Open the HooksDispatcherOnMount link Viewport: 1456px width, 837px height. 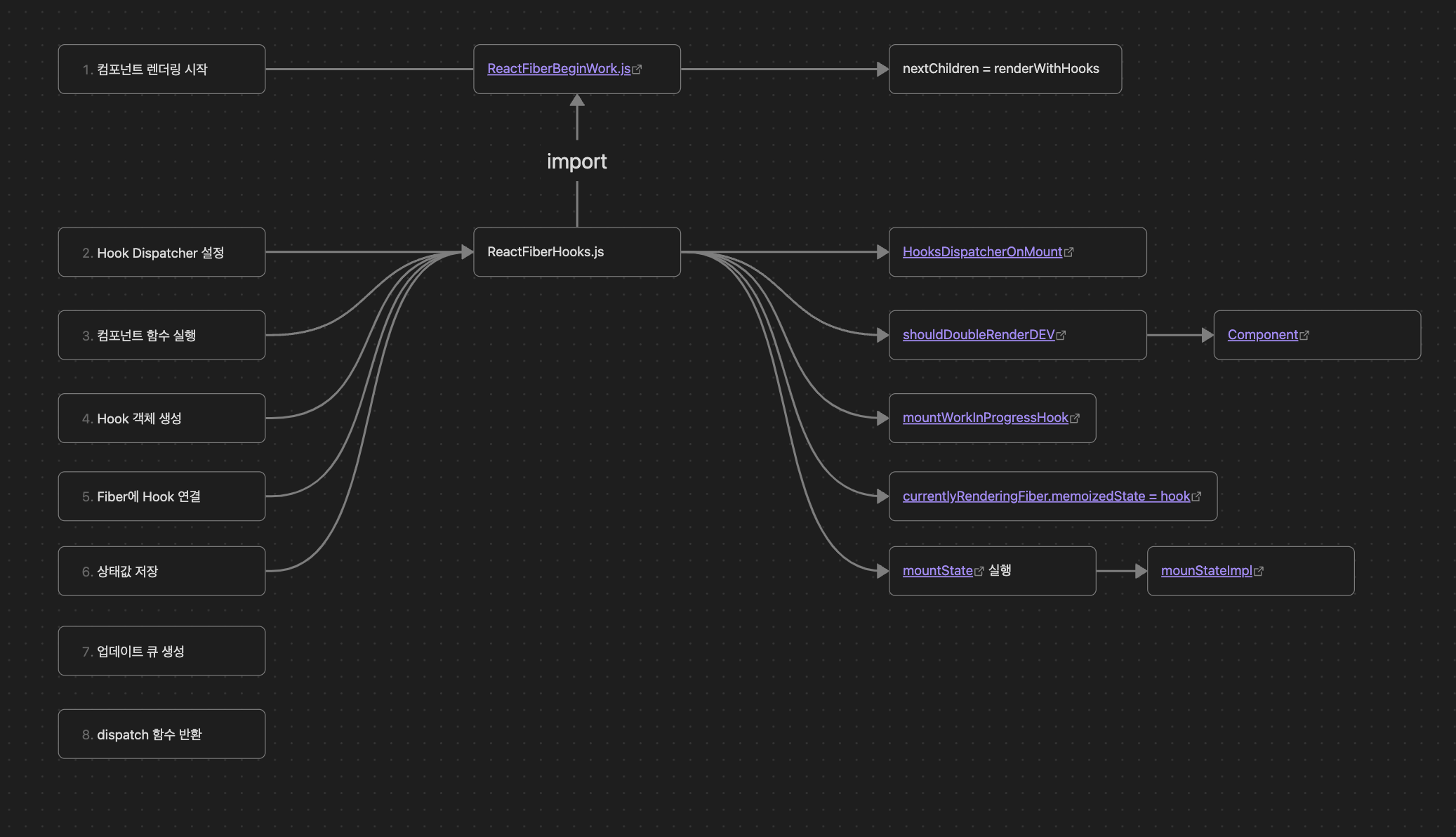coord(982,252)
